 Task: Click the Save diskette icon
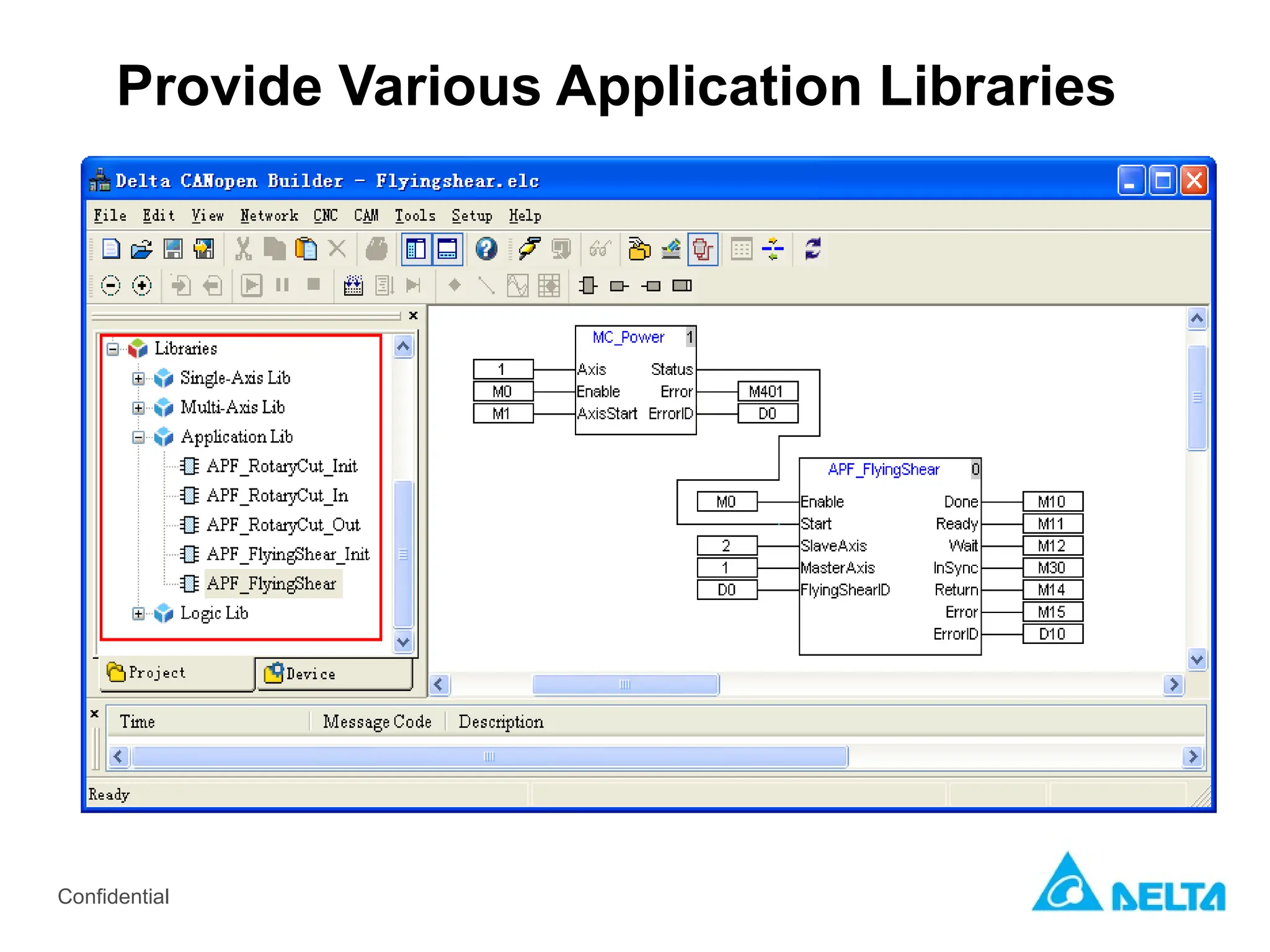tap(173, 249)
